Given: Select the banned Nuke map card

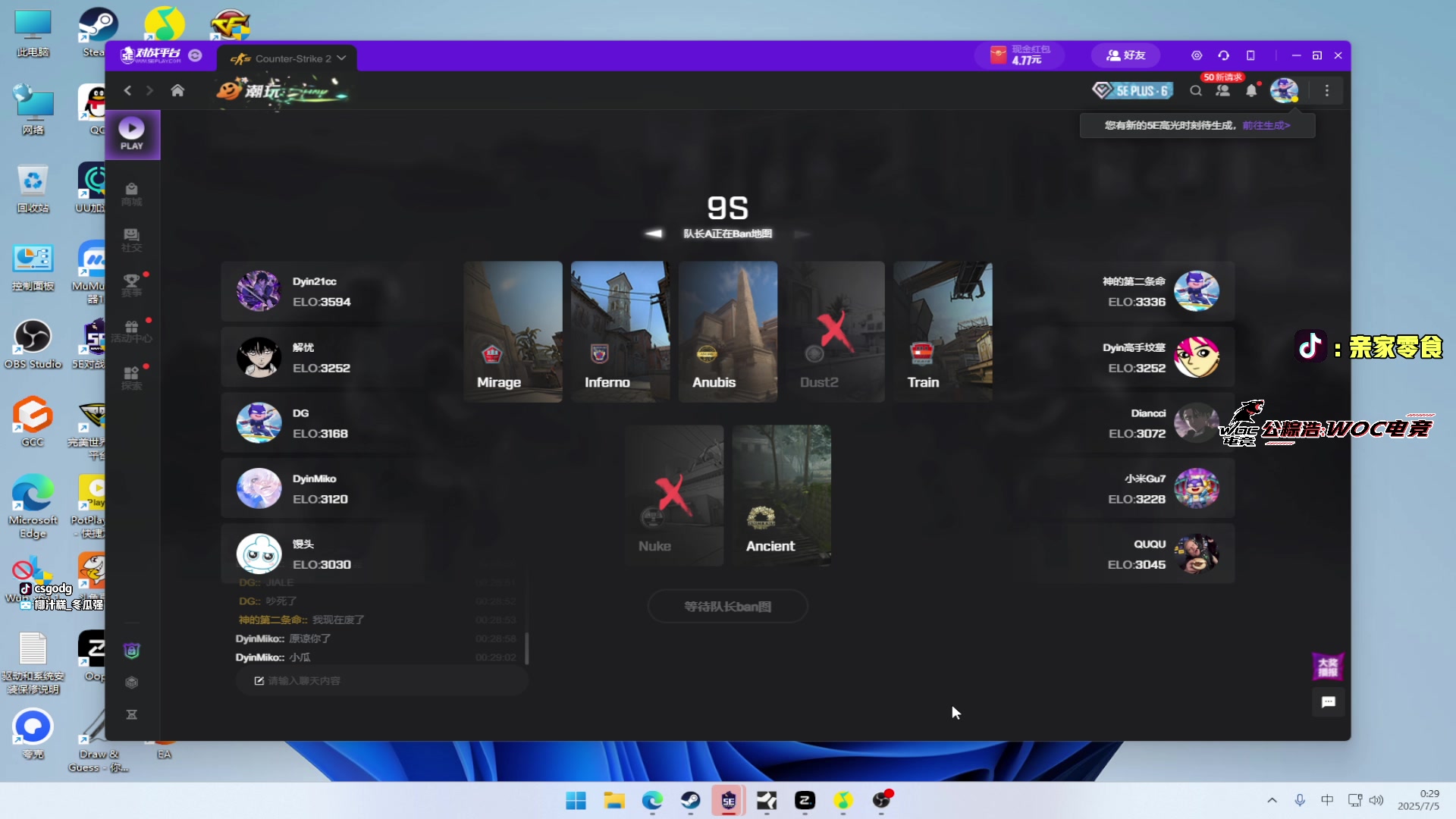Looking at the screenshot, I should [x=674, y=495].
